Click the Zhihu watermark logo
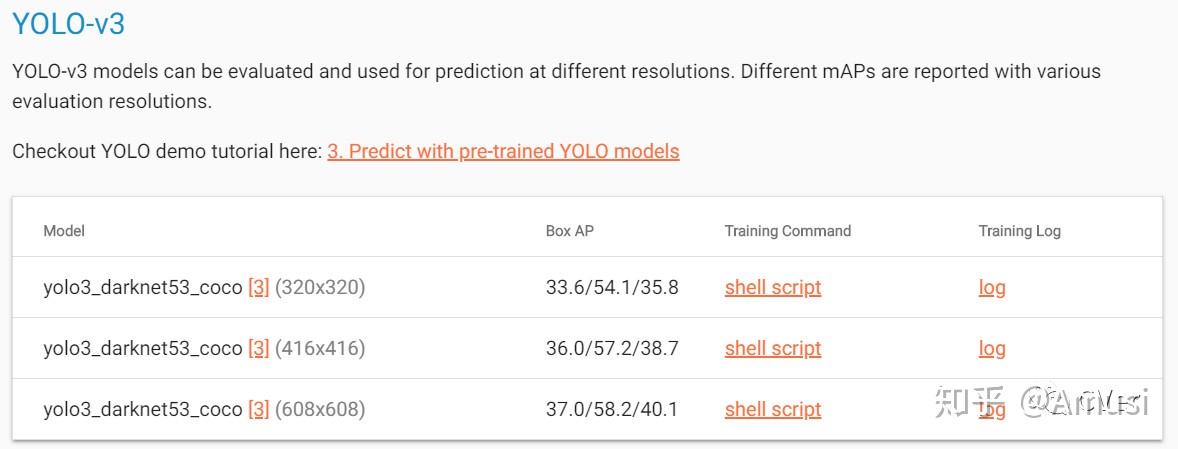This screenshot has height=449, width=1178. pyautogui.click(x=969, y=403)
